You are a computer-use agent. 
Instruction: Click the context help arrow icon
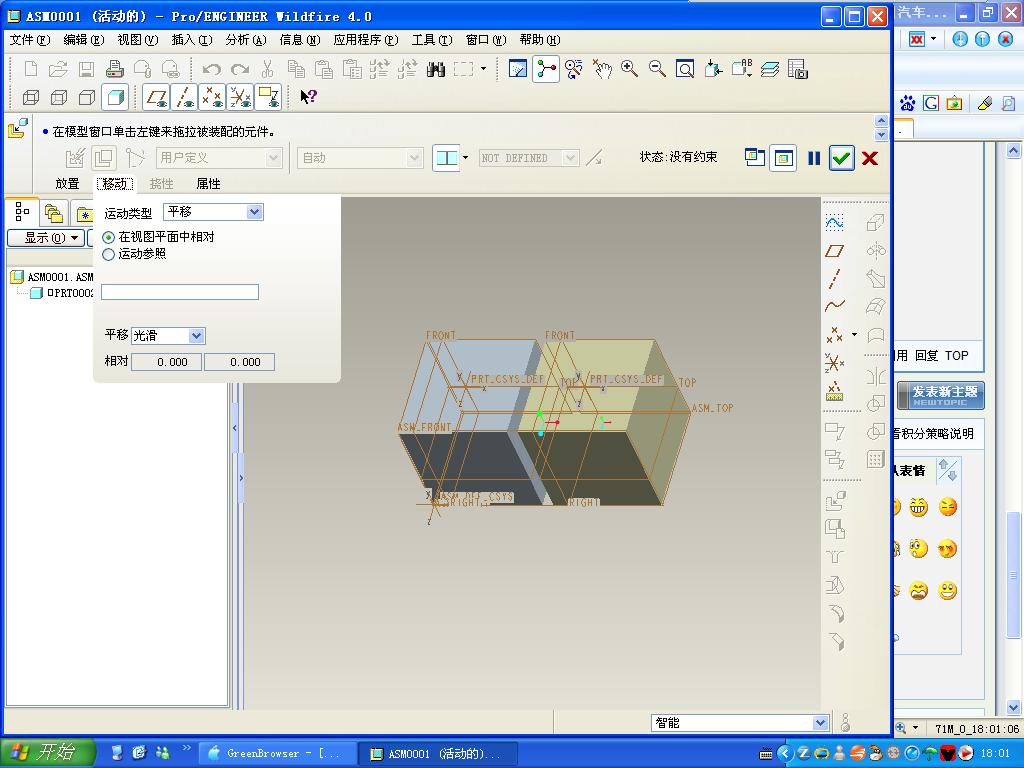tap(308, 97)
